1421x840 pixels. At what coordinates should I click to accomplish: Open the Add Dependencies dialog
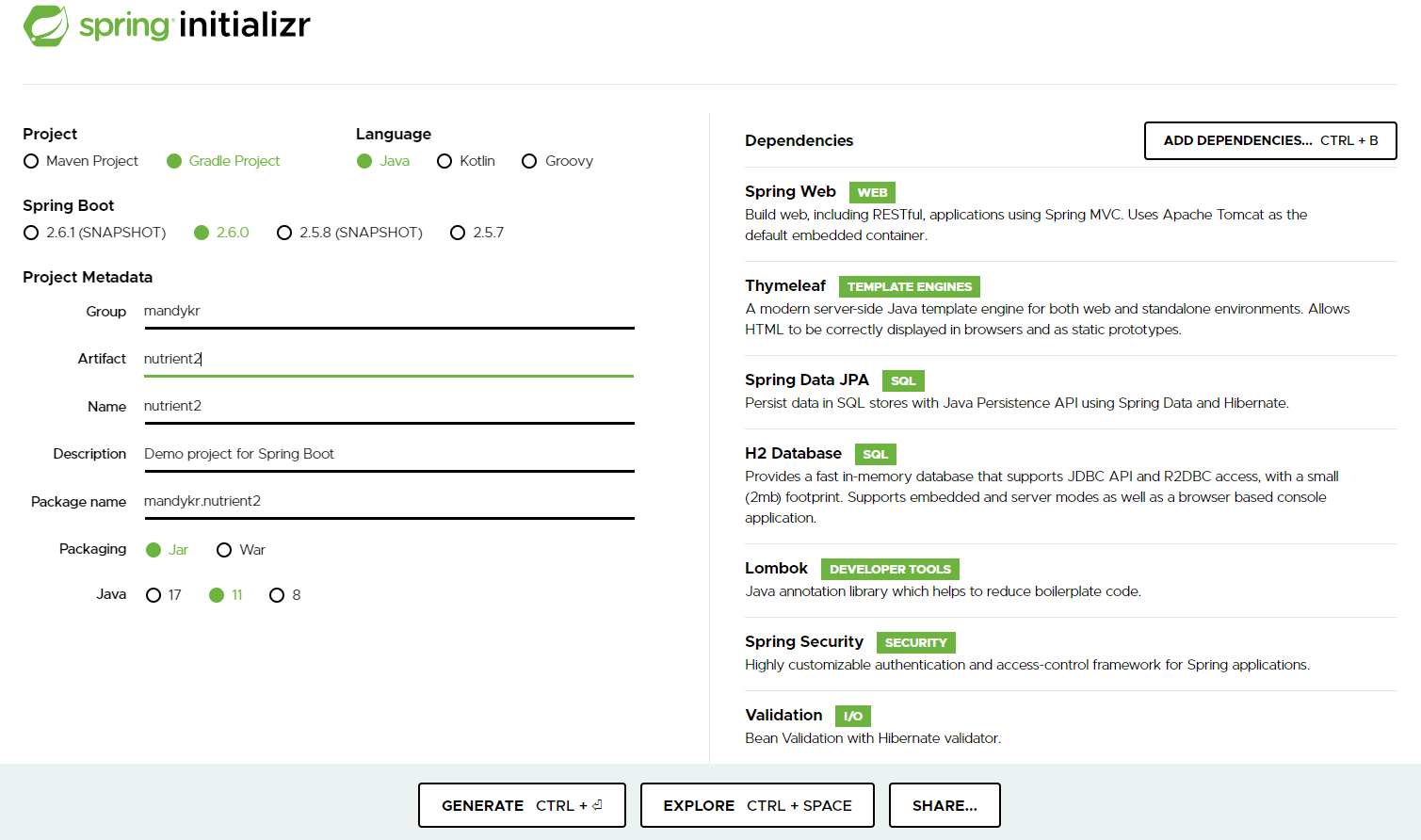tap(1270, 140)
